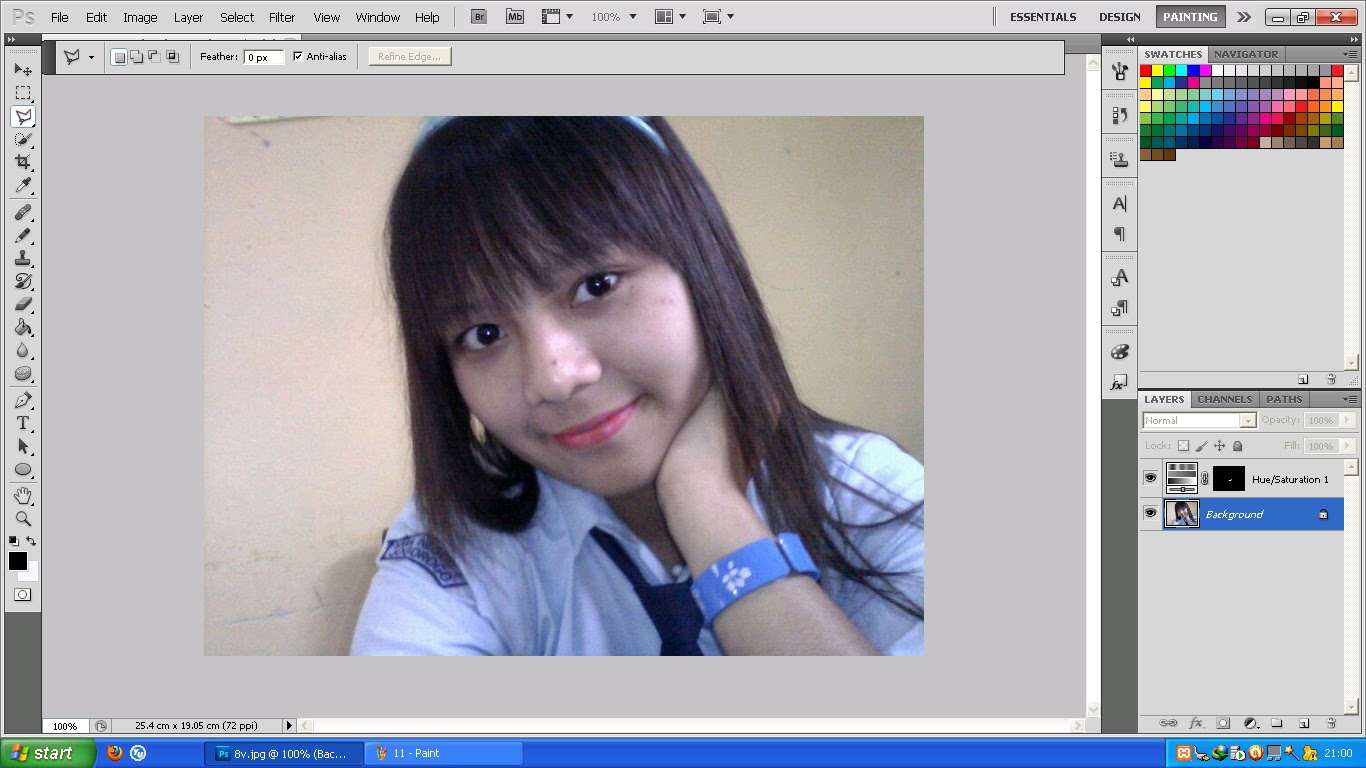Open the Layers panel options menu

1350,399
